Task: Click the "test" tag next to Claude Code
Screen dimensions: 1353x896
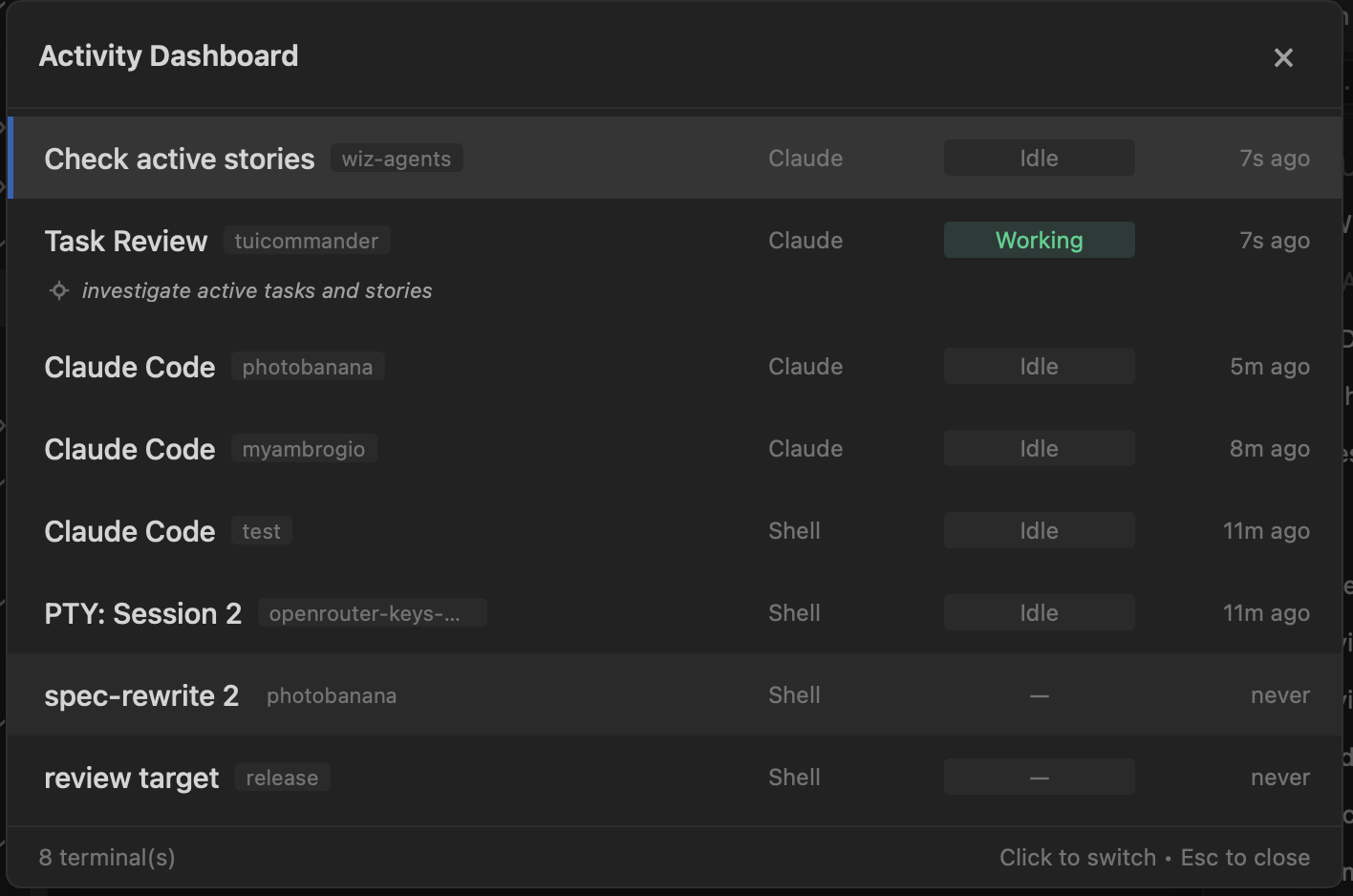Action: pos(261,530)
